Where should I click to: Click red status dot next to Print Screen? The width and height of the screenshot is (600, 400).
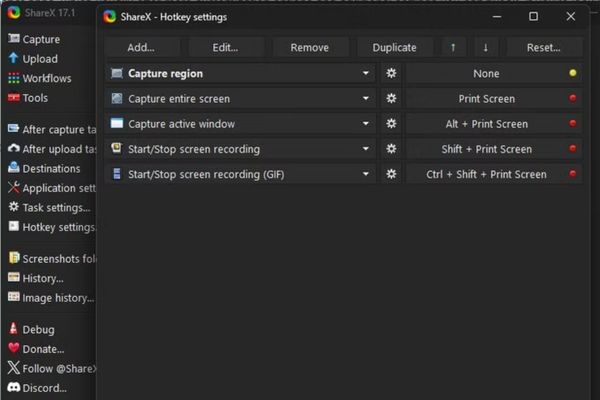(x=573, y=99)
